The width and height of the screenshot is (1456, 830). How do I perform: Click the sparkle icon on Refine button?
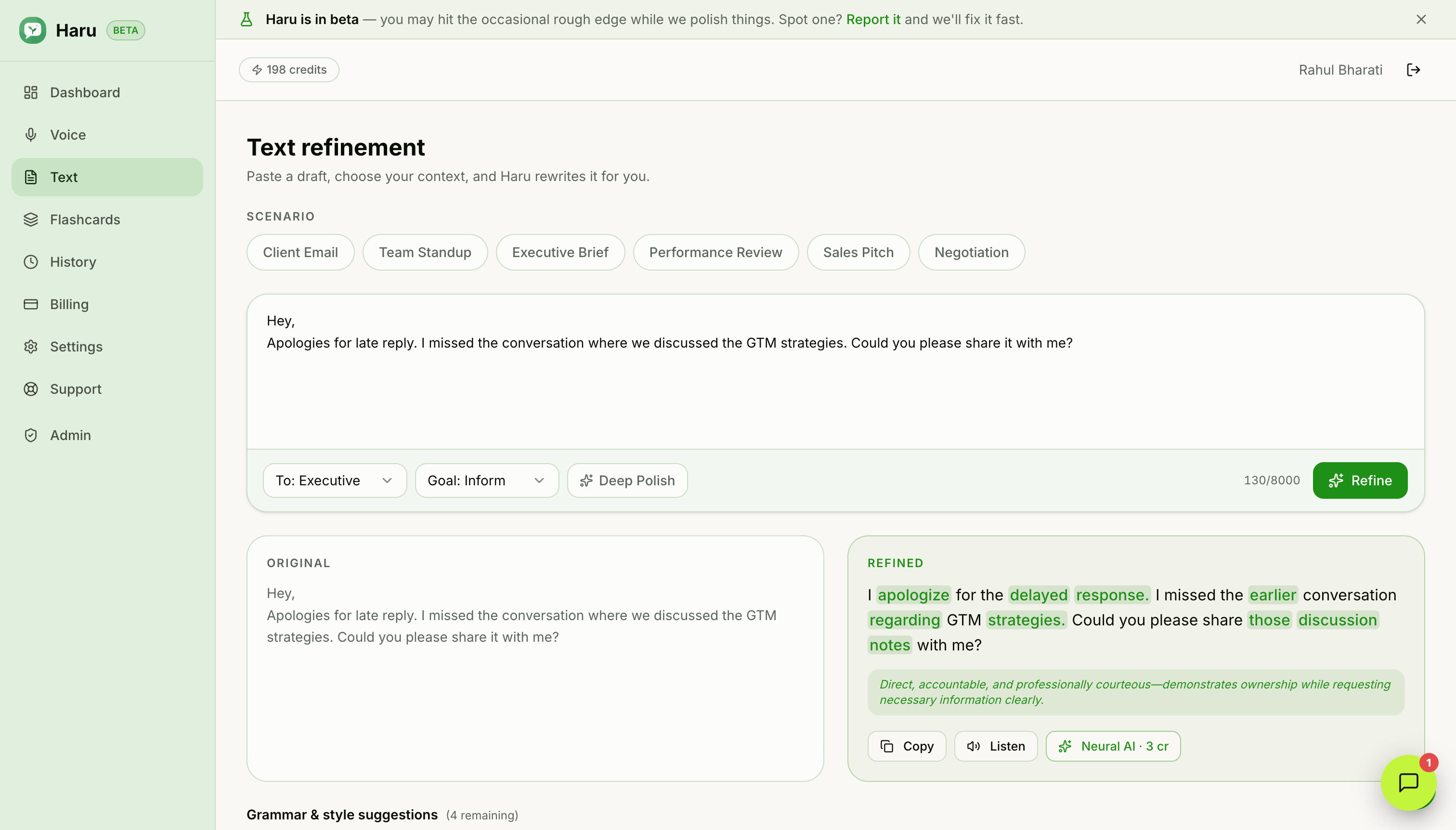click(1336, 480)
